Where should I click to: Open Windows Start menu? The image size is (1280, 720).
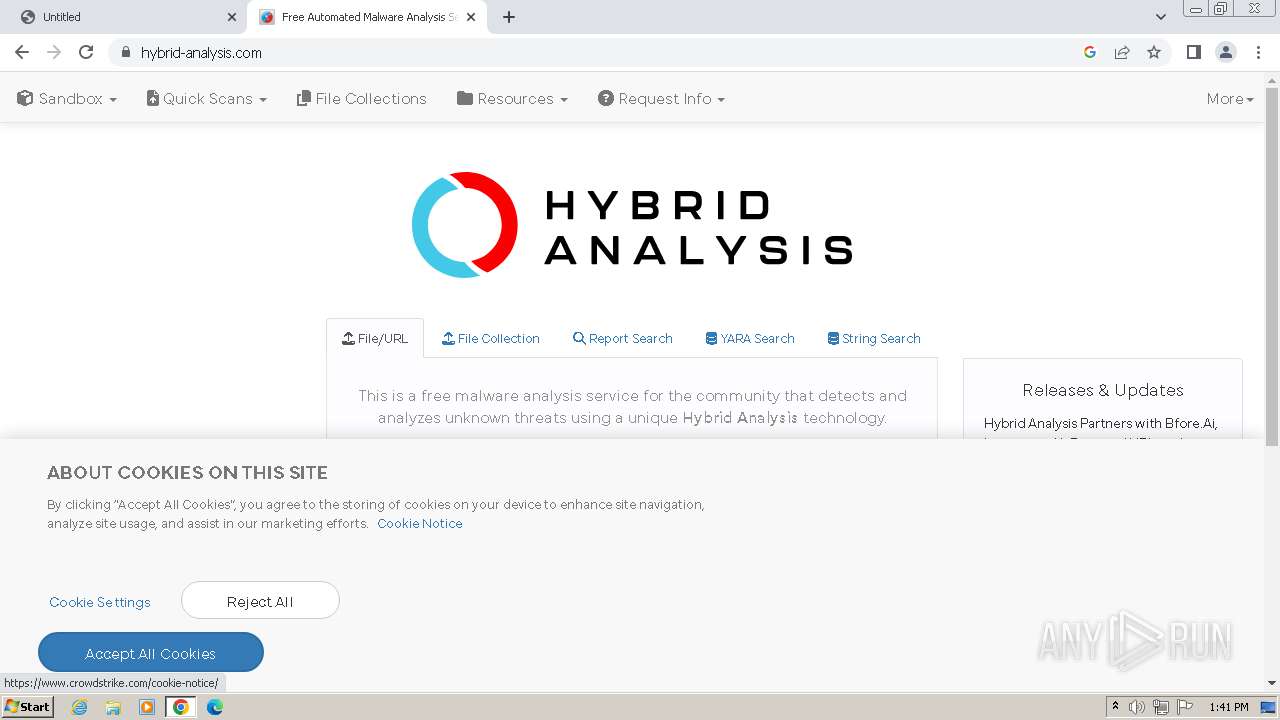click(28, 707)
